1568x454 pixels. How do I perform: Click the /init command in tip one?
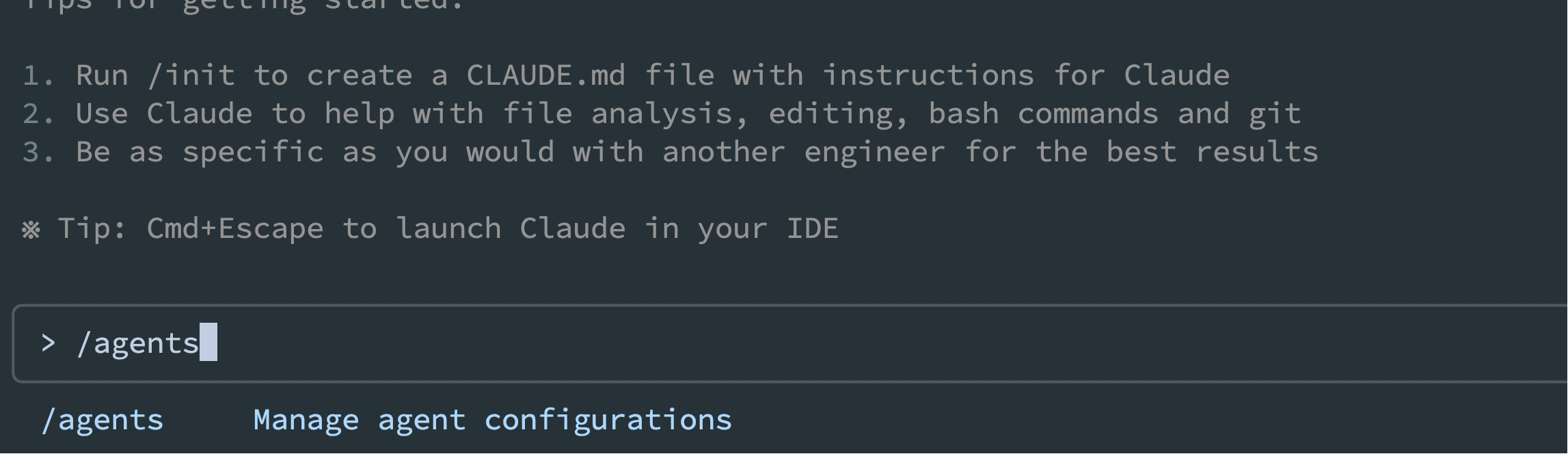click(x=191, y=75)
